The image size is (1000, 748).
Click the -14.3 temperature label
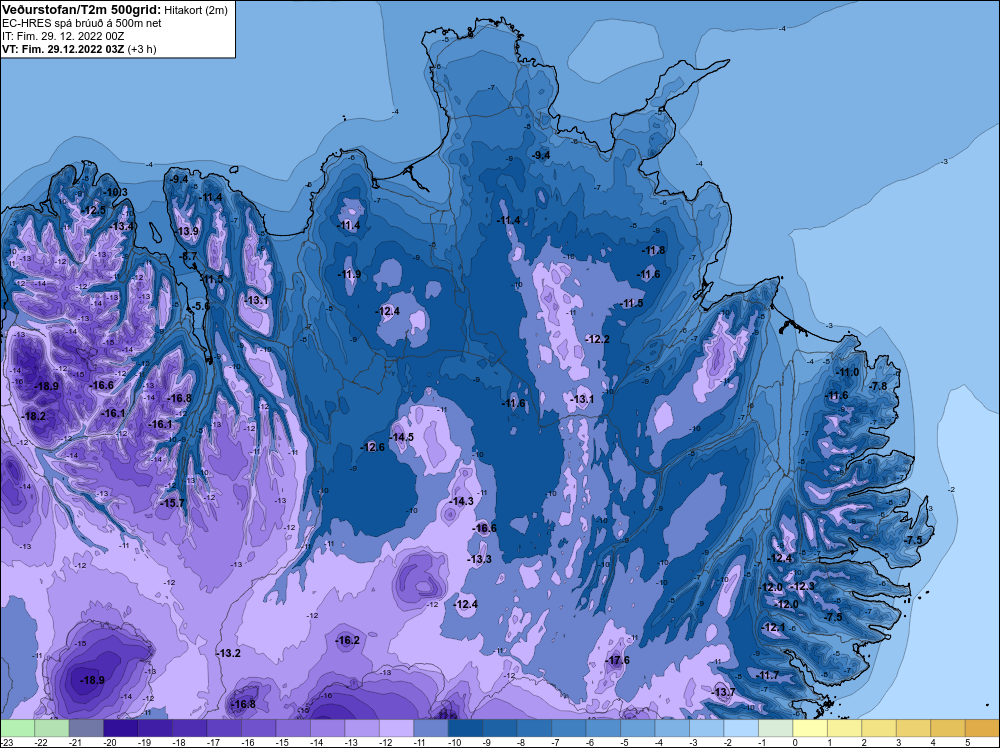(462, 501)
